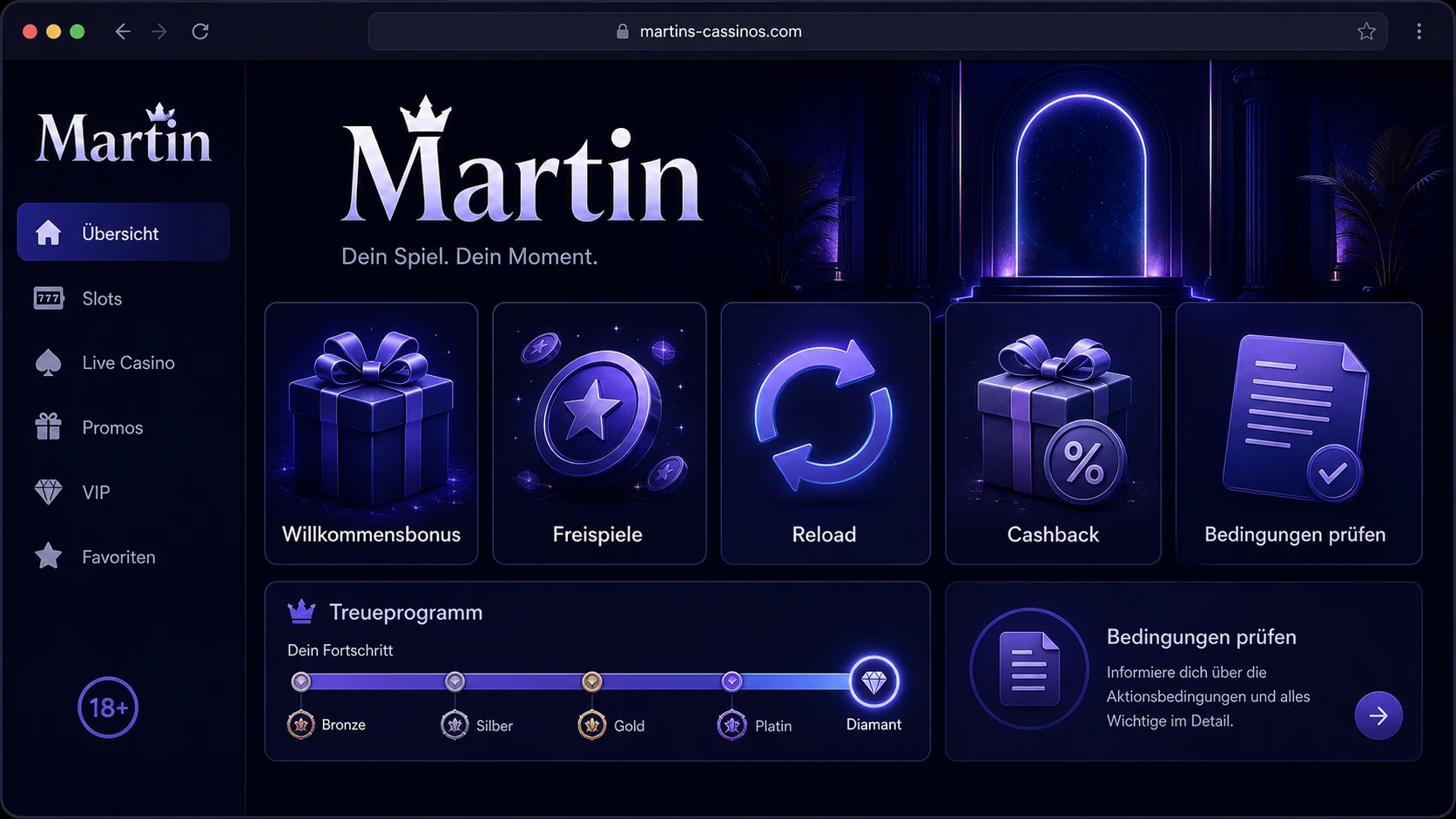This screenshot has height=819, width=1456.
Task: Click the arrow button in info panel
Action: click(x=1378, y=715)
